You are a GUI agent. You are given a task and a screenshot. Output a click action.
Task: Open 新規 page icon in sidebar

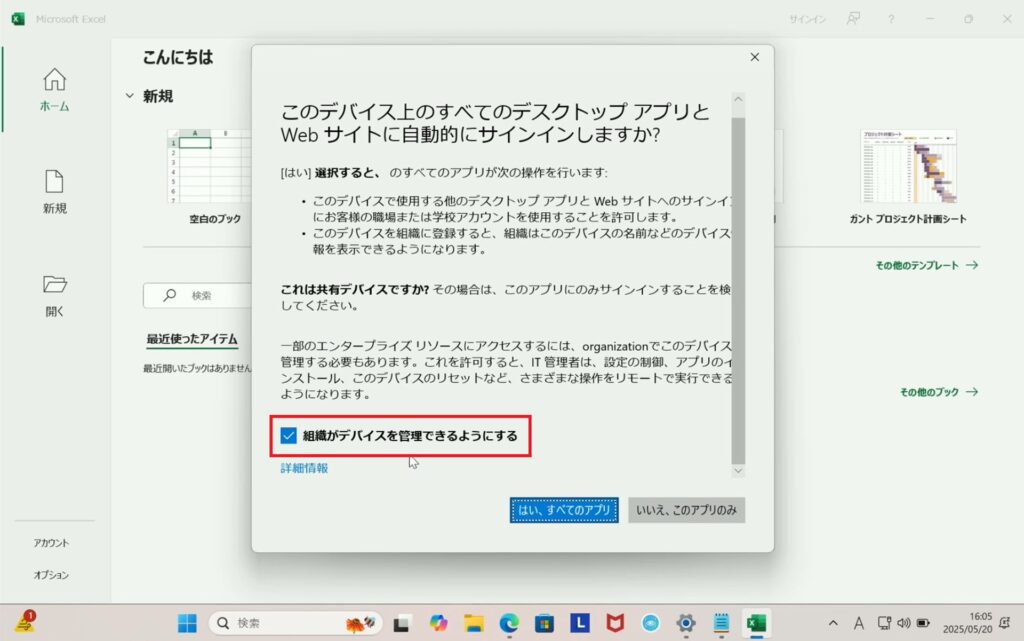pyautogui.click(x=54, y=191)
